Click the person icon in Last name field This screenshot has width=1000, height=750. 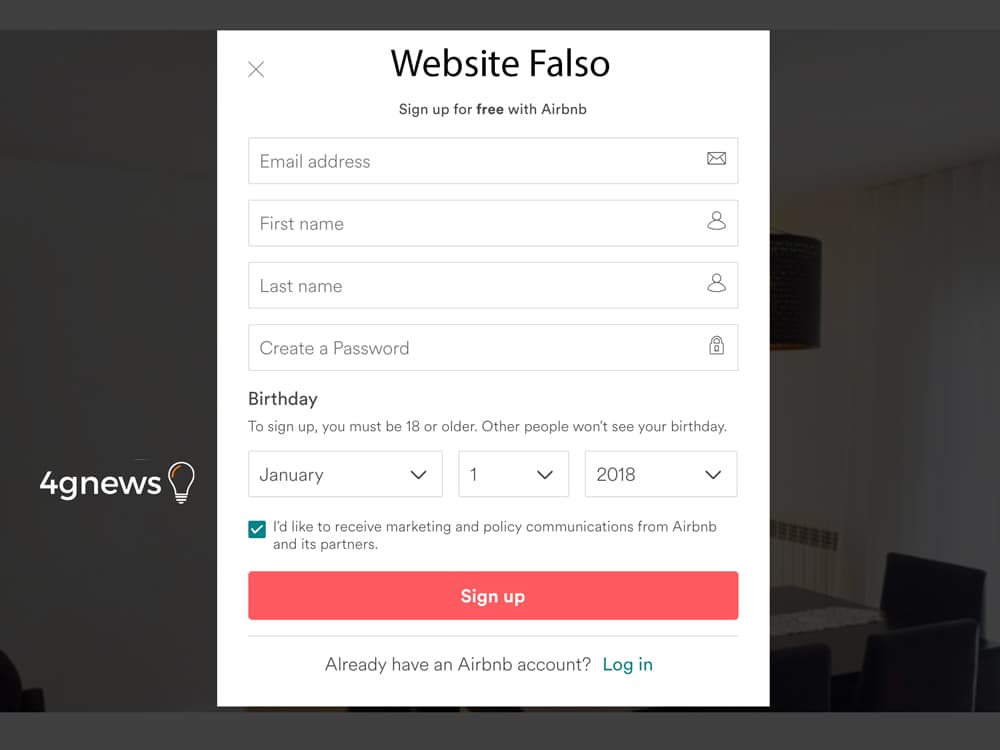(716, 284)
